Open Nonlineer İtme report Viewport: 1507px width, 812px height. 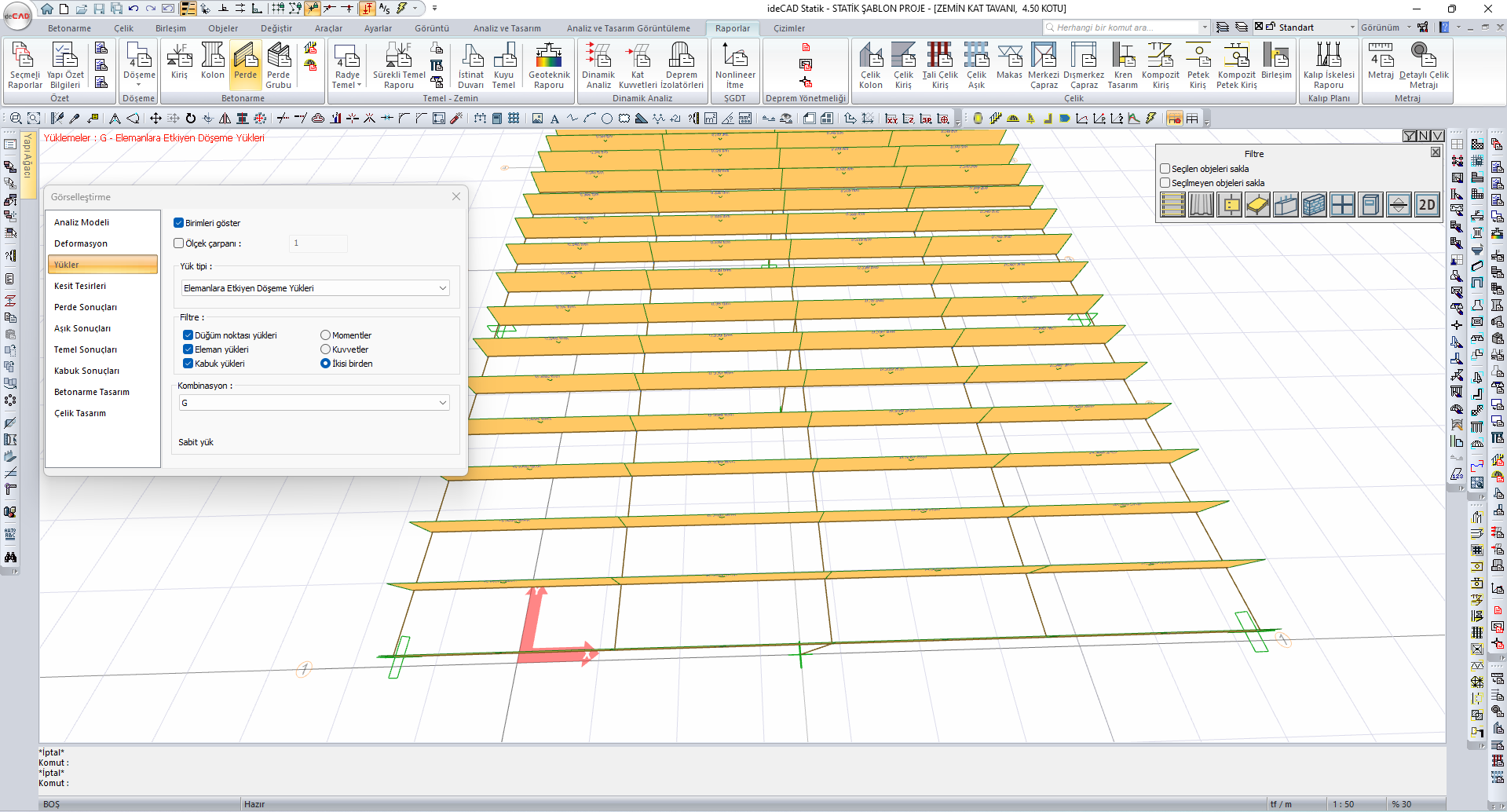(x=735, y=65)
